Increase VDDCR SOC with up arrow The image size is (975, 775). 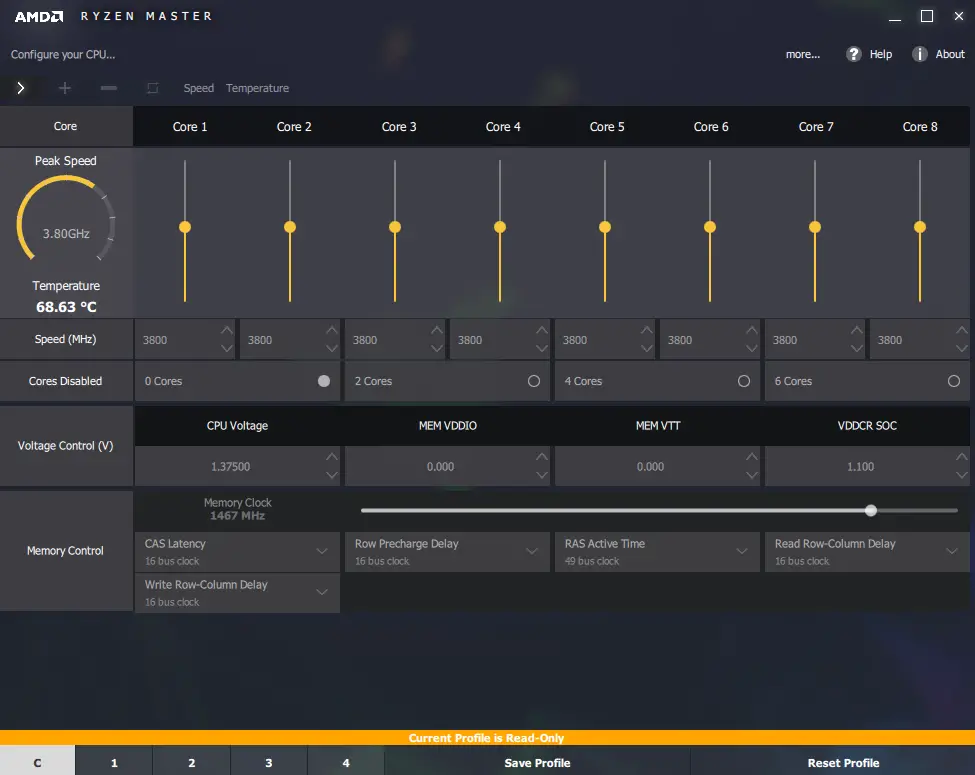point(962,457)
